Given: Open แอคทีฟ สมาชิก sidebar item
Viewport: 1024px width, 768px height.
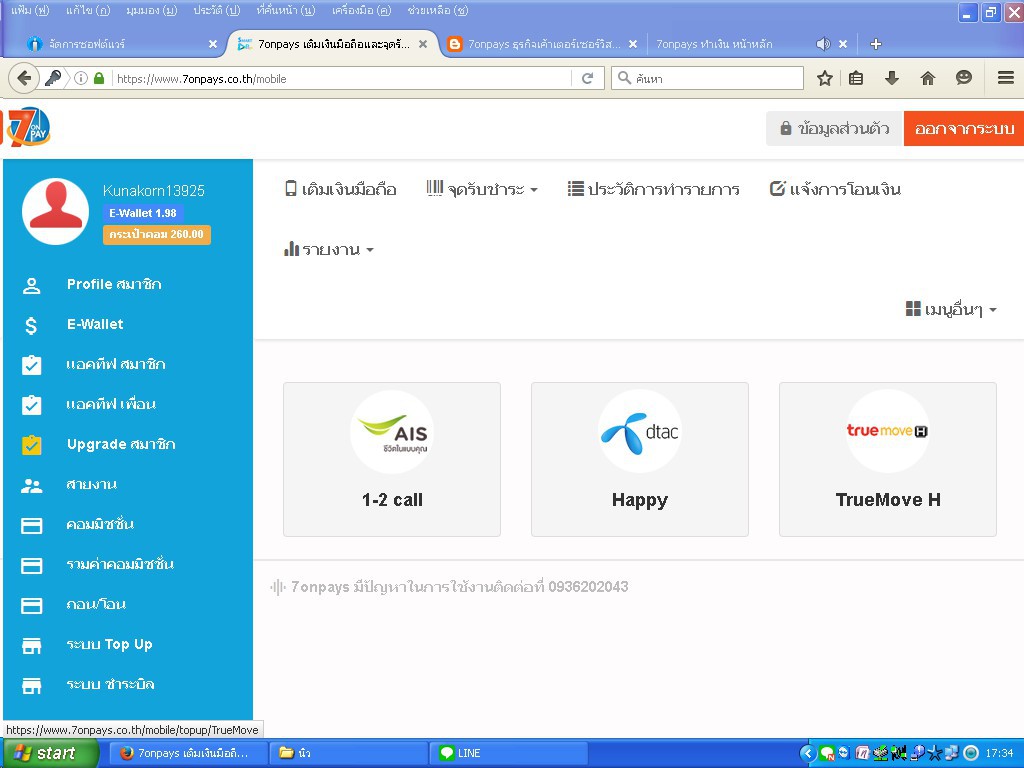Looking at the screenshot, I should (x=116, y=364).
